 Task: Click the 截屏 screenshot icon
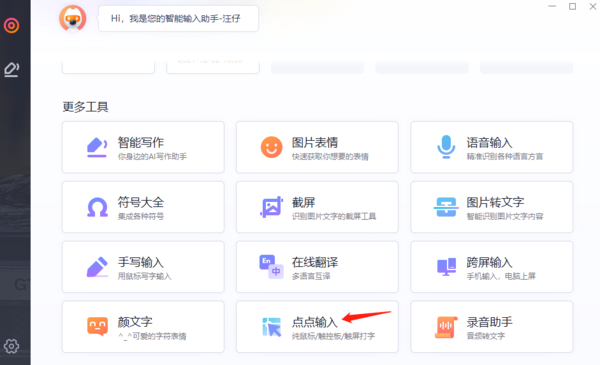[271, 207]
